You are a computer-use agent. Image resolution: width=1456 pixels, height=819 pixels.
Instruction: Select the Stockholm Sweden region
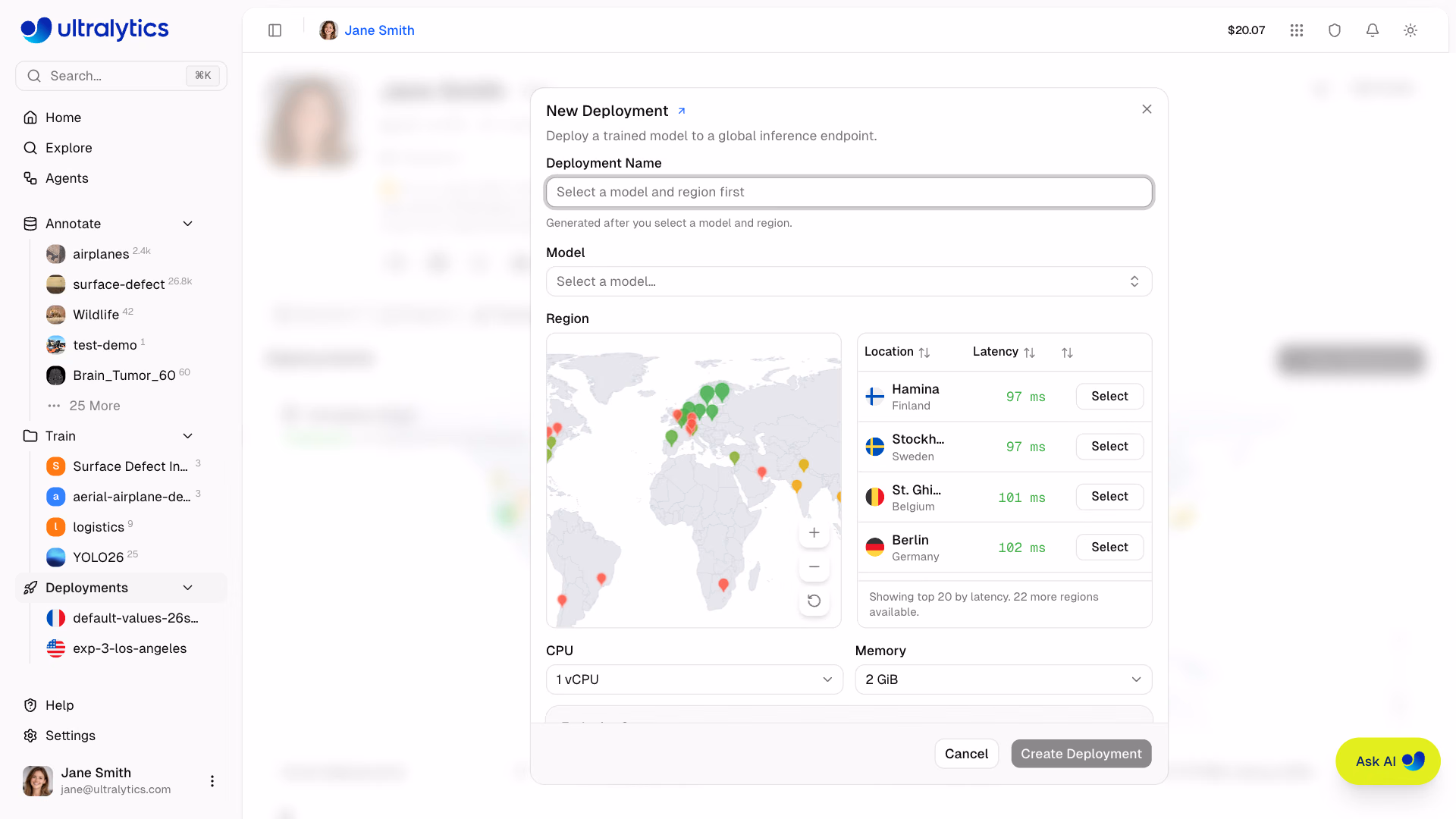(1109, 447)
